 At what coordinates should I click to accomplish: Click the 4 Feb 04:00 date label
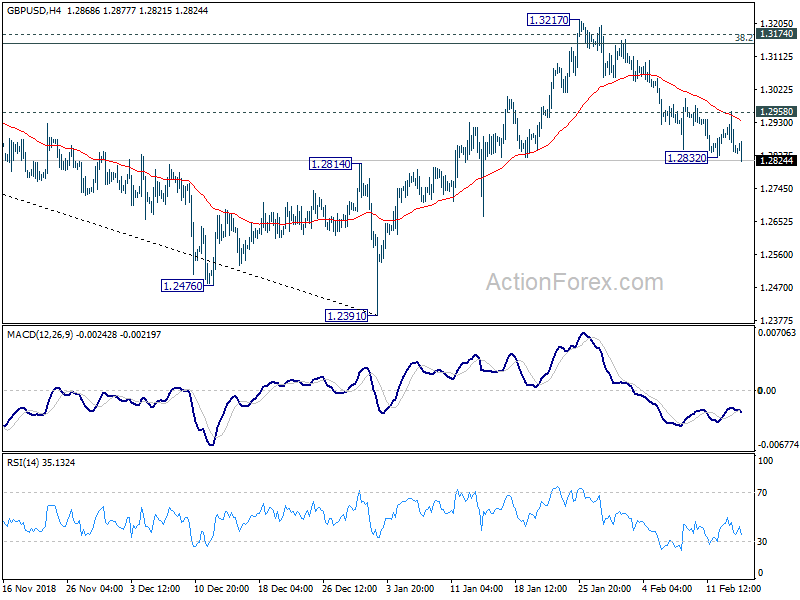(667, 588)
